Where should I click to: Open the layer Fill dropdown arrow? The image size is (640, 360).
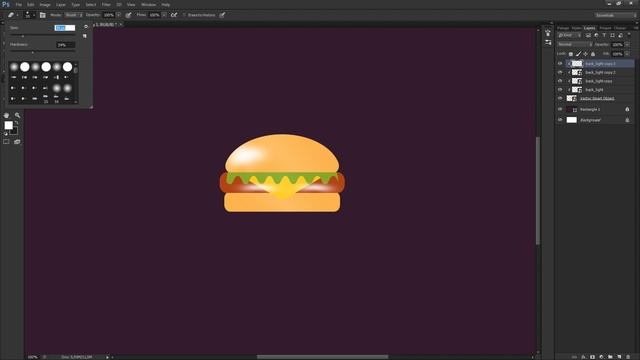click(x=627, y=54)
